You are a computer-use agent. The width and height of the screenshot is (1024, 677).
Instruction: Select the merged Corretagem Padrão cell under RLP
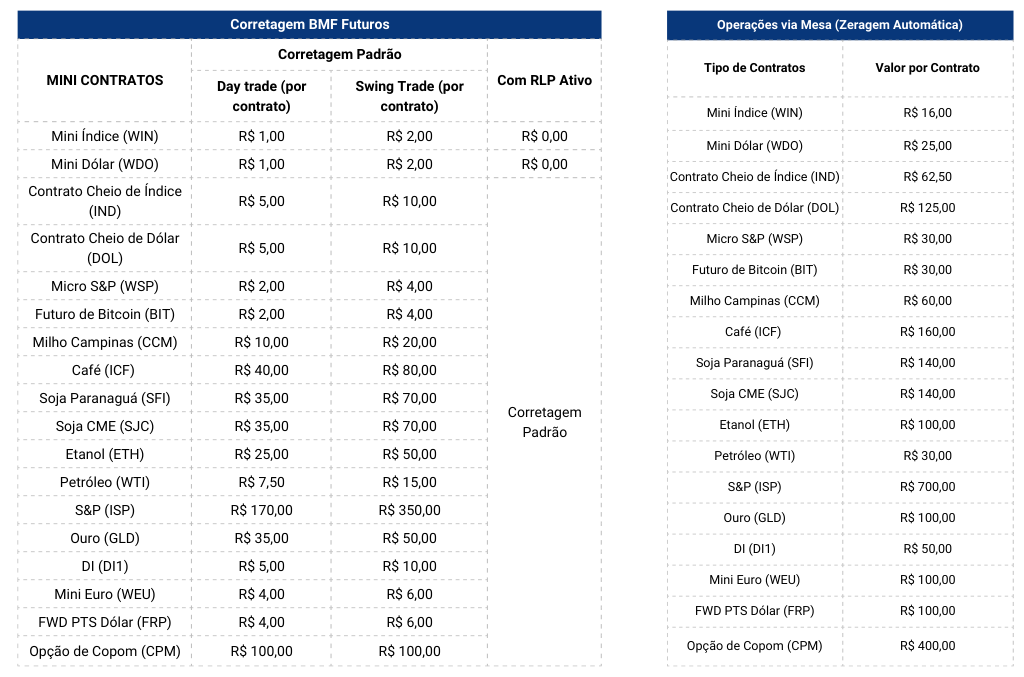tap(544, 422)
